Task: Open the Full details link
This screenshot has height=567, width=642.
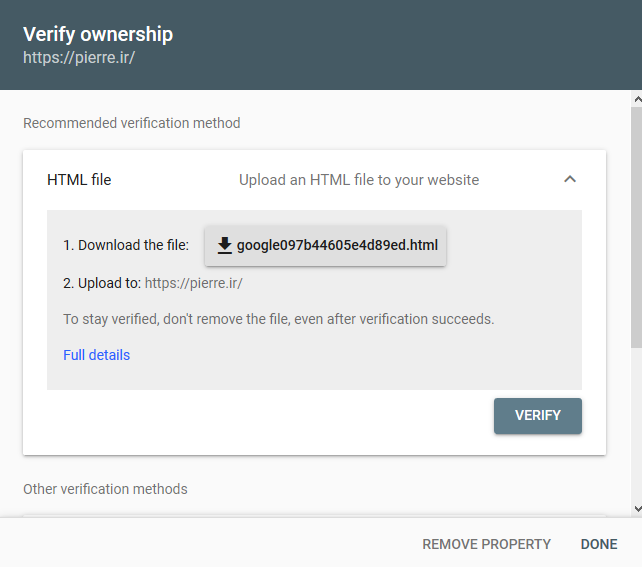Action: (x=96, y=355)
